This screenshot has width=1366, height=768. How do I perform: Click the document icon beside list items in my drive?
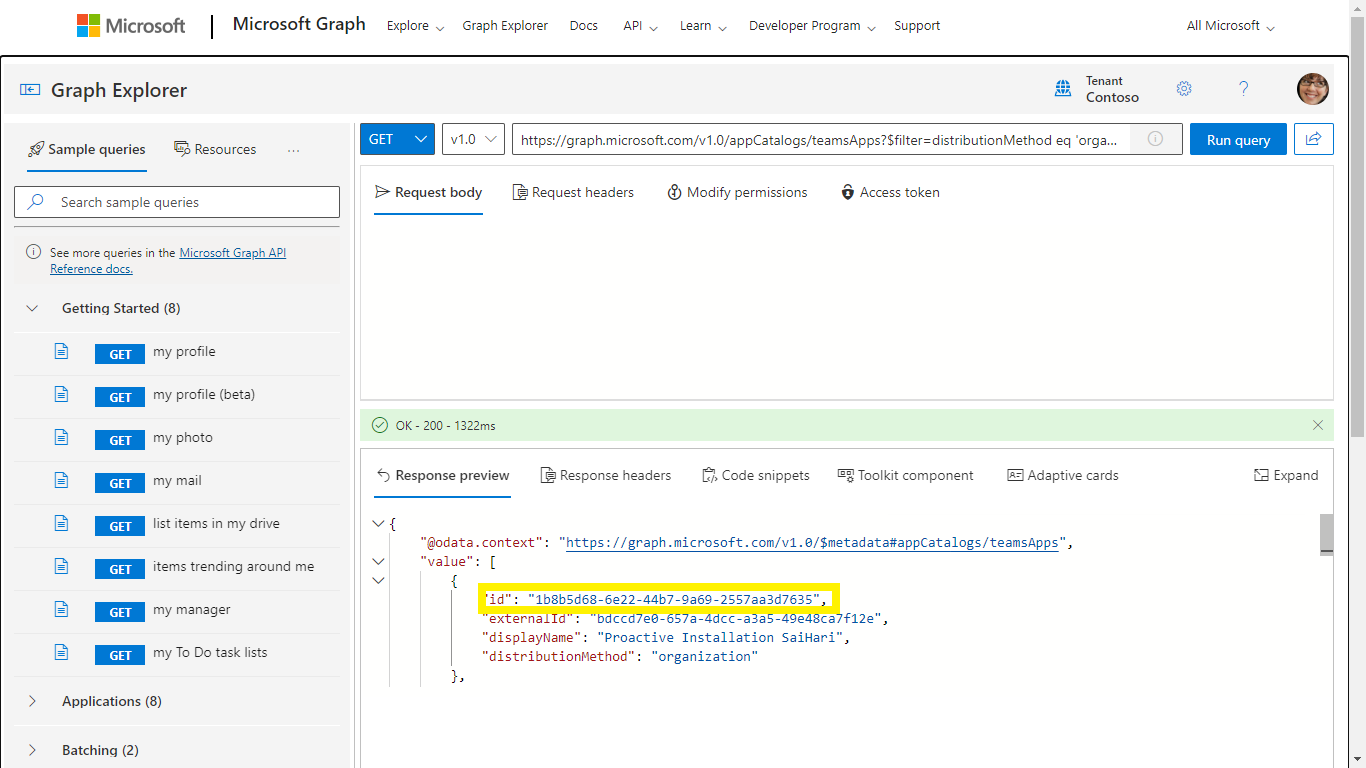coord(62,524)
